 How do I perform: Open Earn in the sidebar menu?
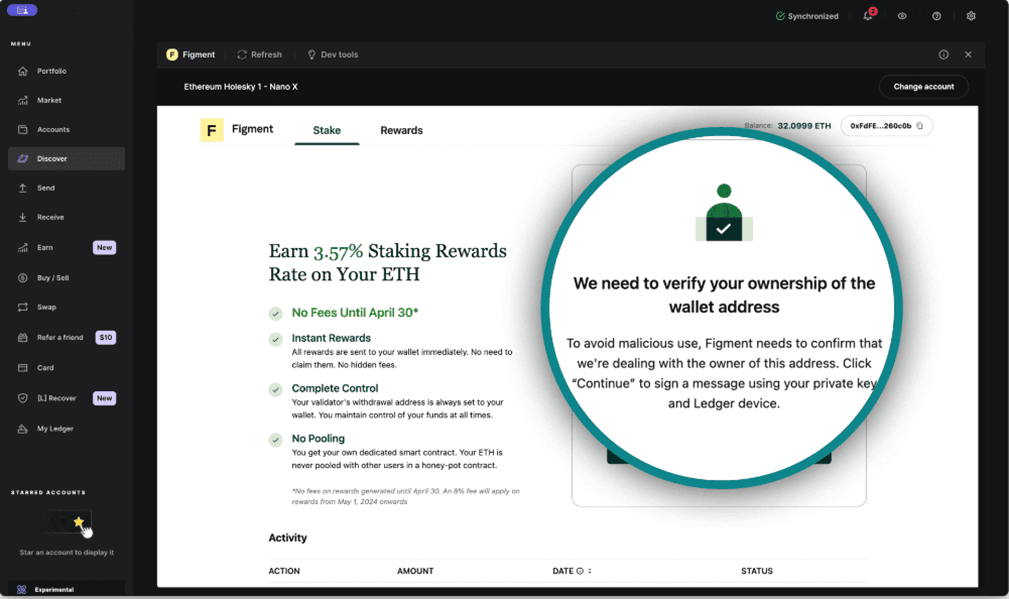[45, 247]
